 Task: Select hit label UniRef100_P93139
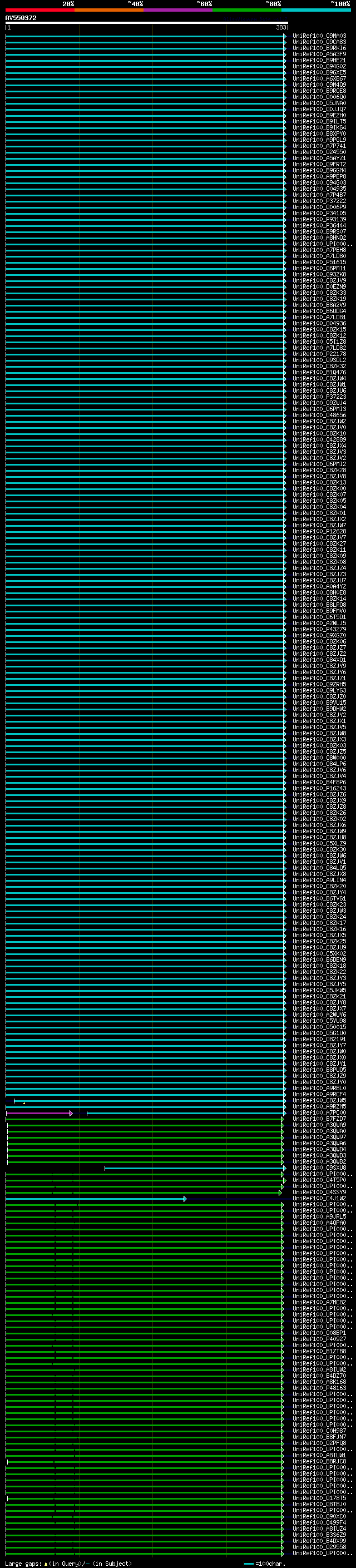(x=319, y=220)
